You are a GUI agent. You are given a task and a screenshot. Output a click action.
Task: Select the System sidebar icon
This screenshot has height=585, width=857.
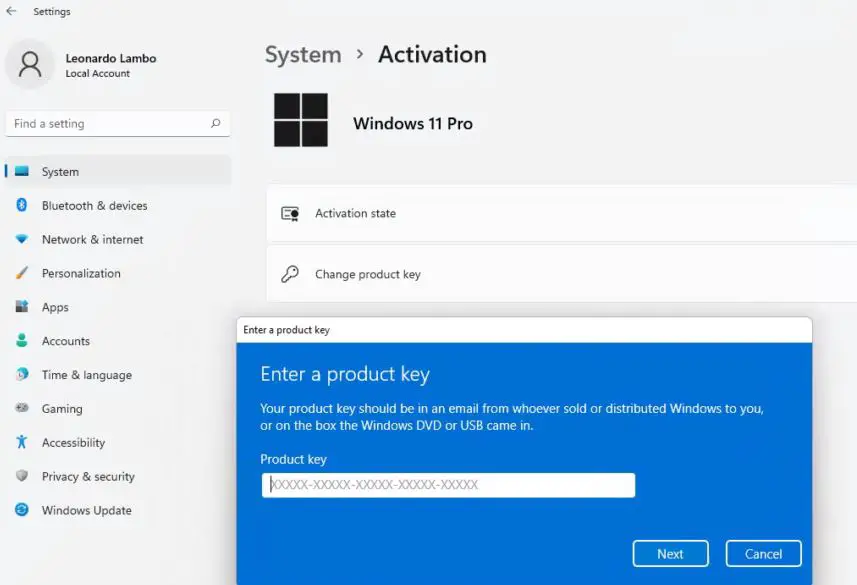22,171
